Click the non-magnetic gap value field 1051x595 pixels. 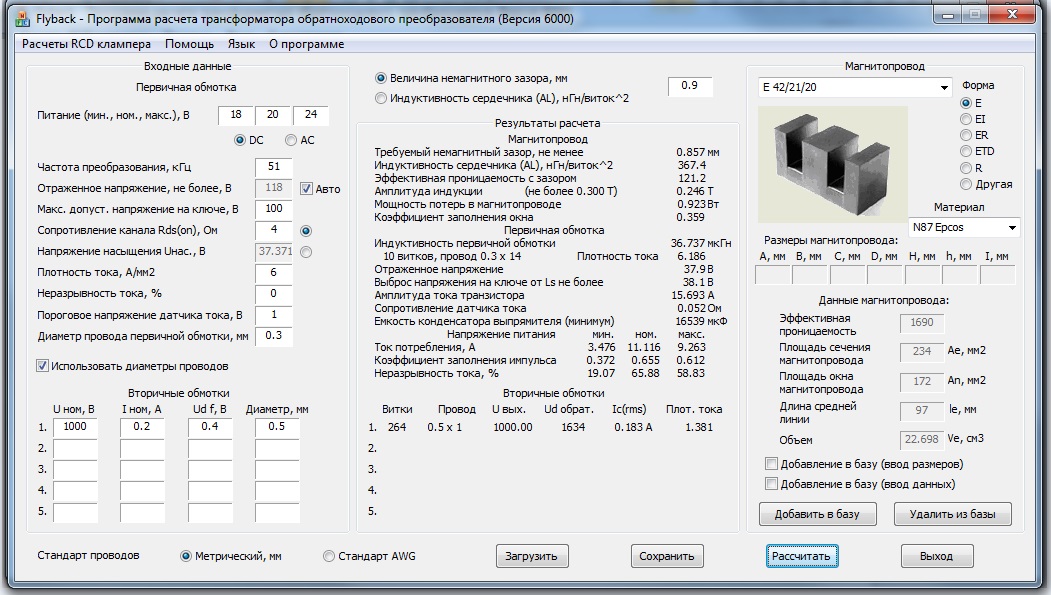pos(690,86)
